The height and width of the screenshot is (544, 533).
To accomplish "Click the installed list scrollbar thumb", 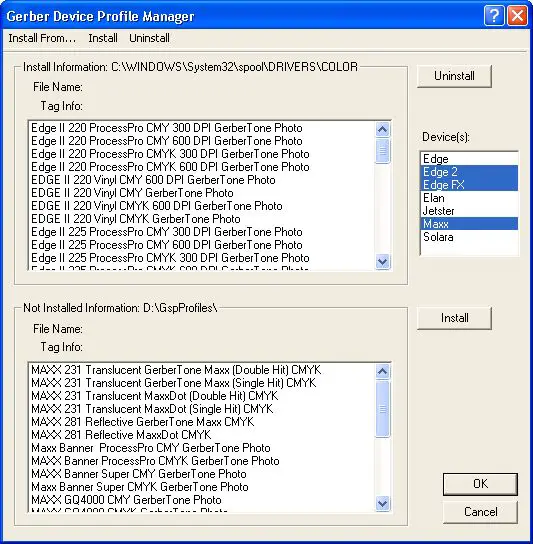I will [382, 151].
